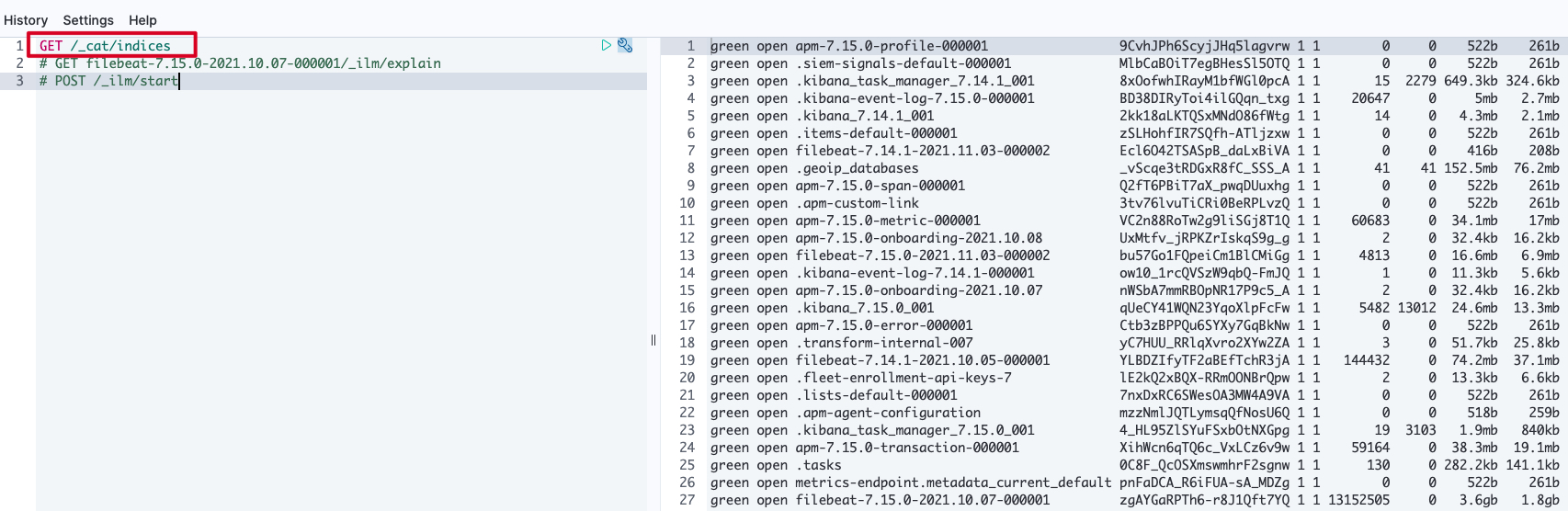This screenshot has width=1568, height=511.
Task: Click editor line number 2
Action: [19, 63]
